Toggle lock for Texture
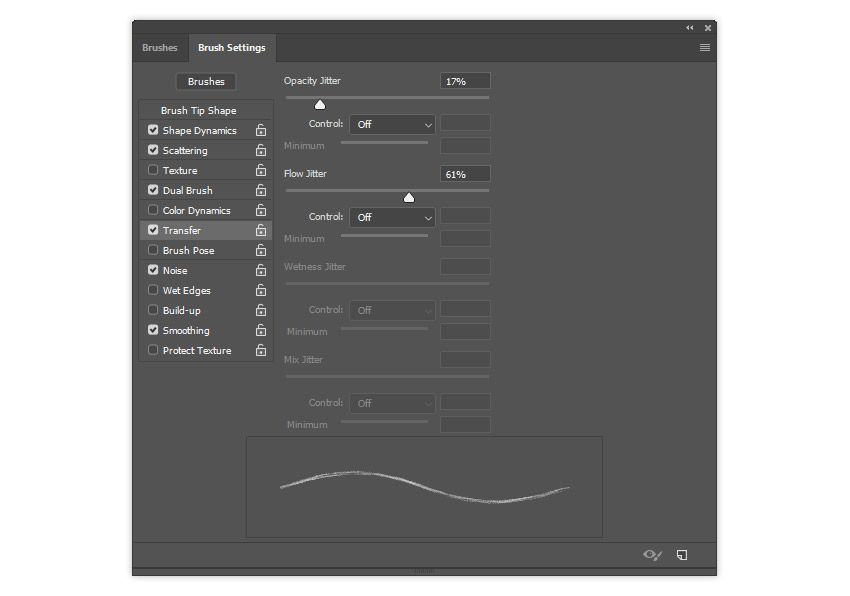The width and height of the screenshot is (850, 596). click(x=261, y=170)
